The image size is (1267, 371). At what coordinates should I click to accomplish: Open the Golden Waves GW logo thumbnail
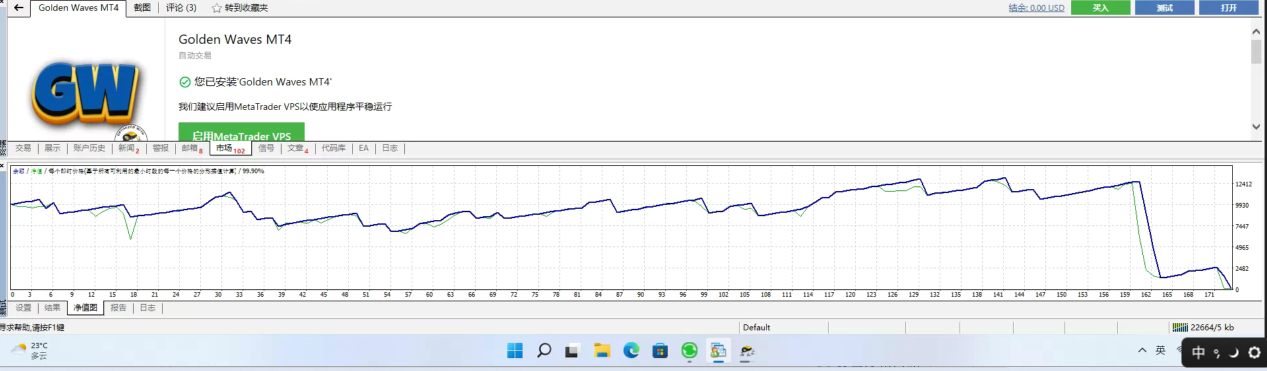[84, 91]
